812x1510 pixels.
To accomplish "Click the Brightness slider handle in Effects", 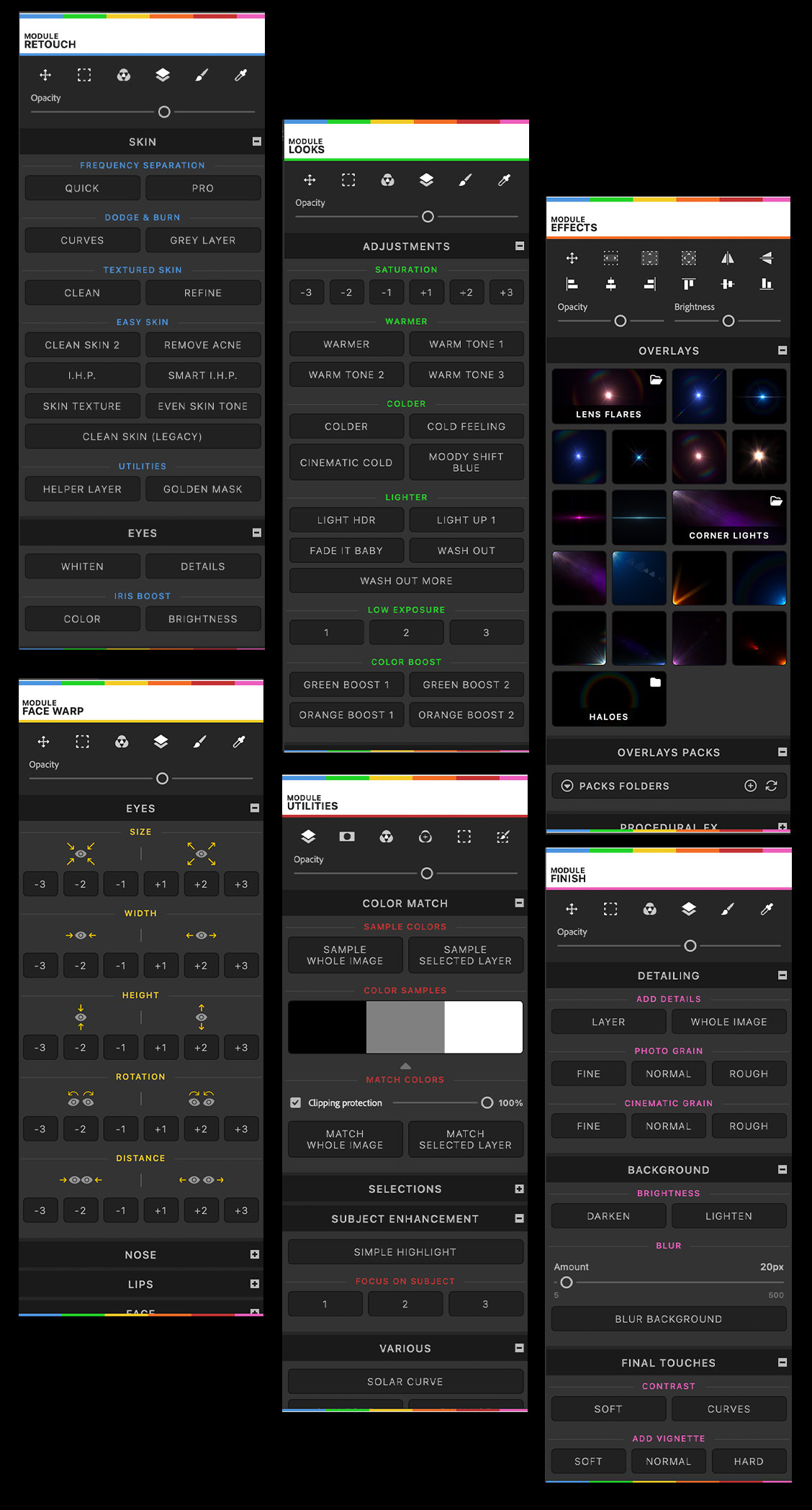I will (728, 321).
